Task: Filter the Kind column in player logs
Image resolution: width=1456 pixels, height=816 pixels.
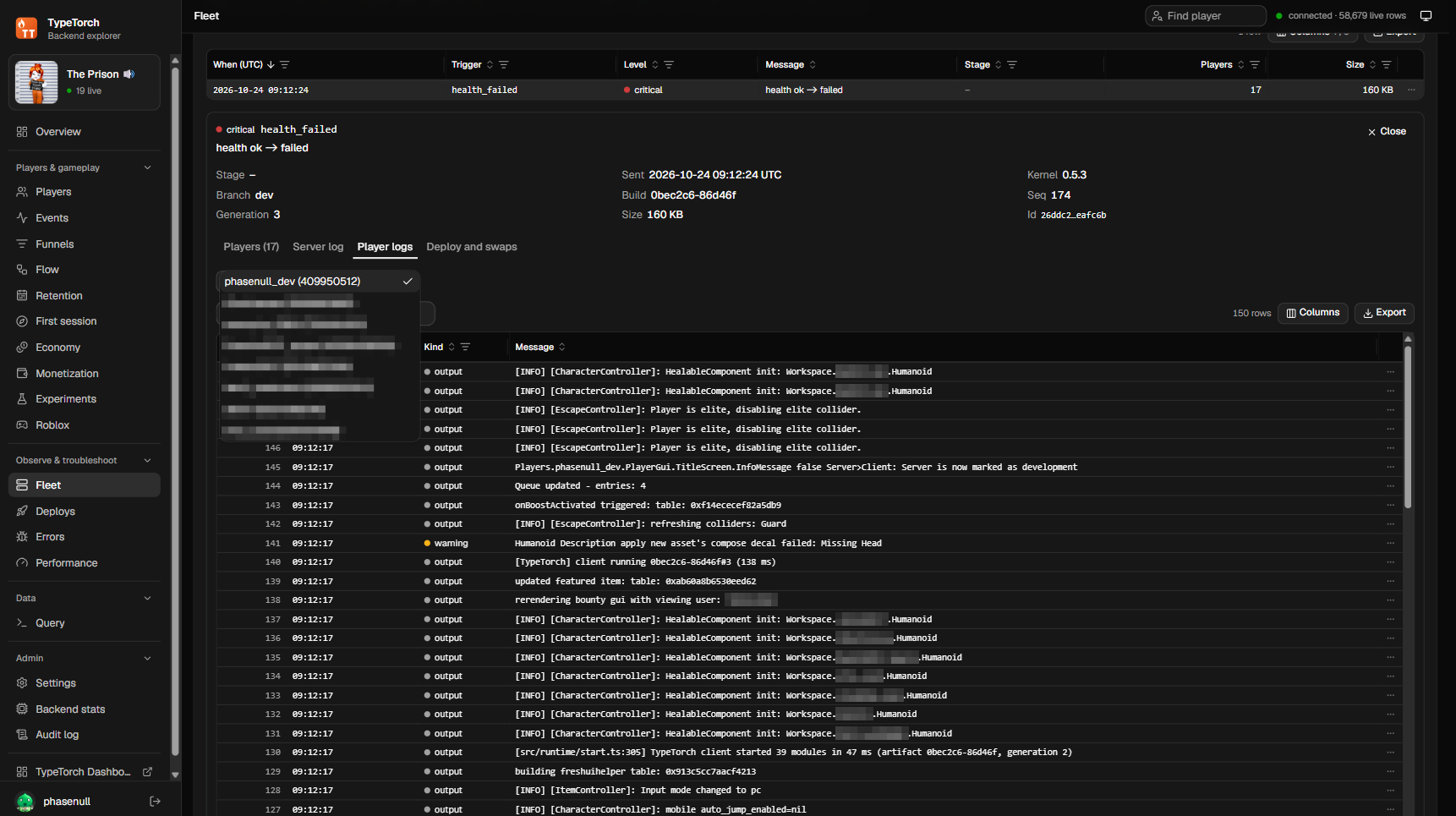Action: tap(465, 348)
